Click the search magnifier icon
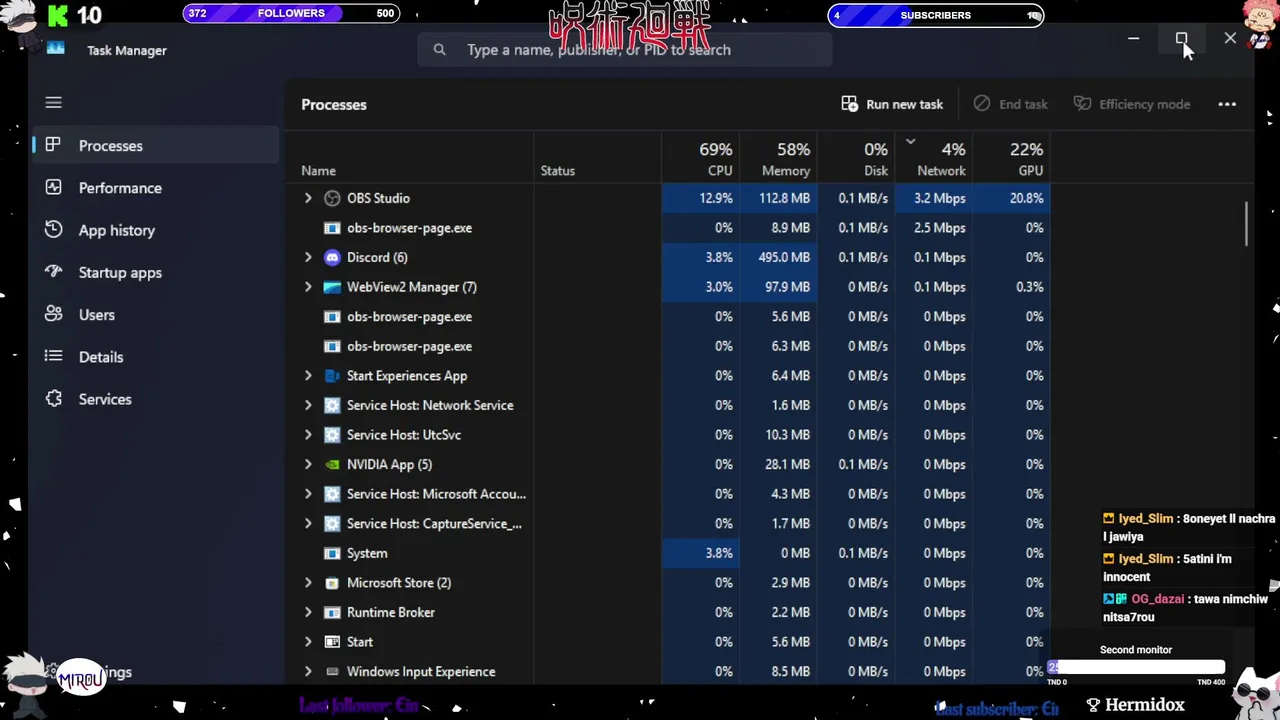The image size is (1280, 720). [x=439, y=49]
